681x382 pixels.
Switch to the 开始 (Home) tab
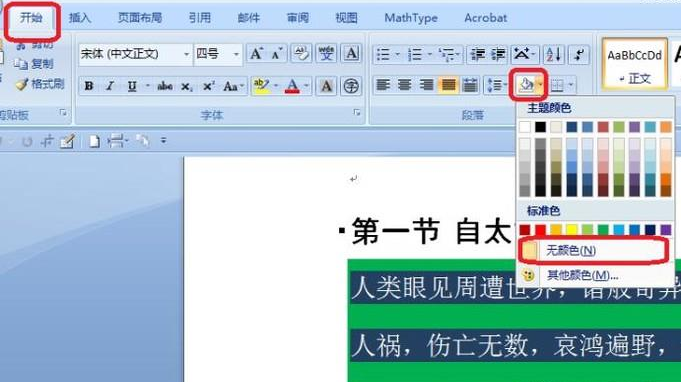31,18
